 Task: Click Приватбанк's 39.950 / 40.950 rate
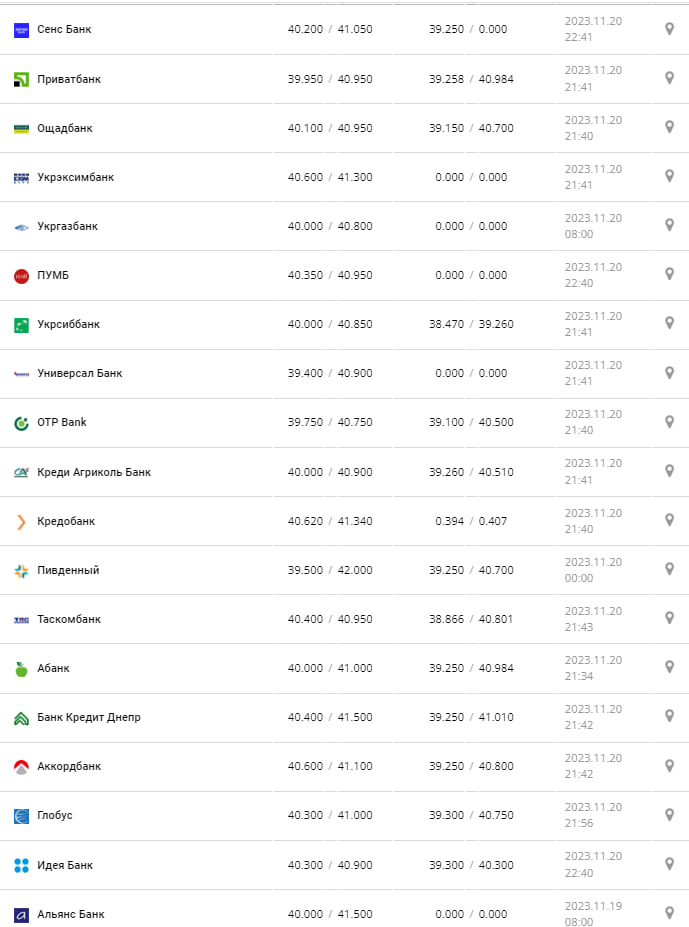click(330, 79)
